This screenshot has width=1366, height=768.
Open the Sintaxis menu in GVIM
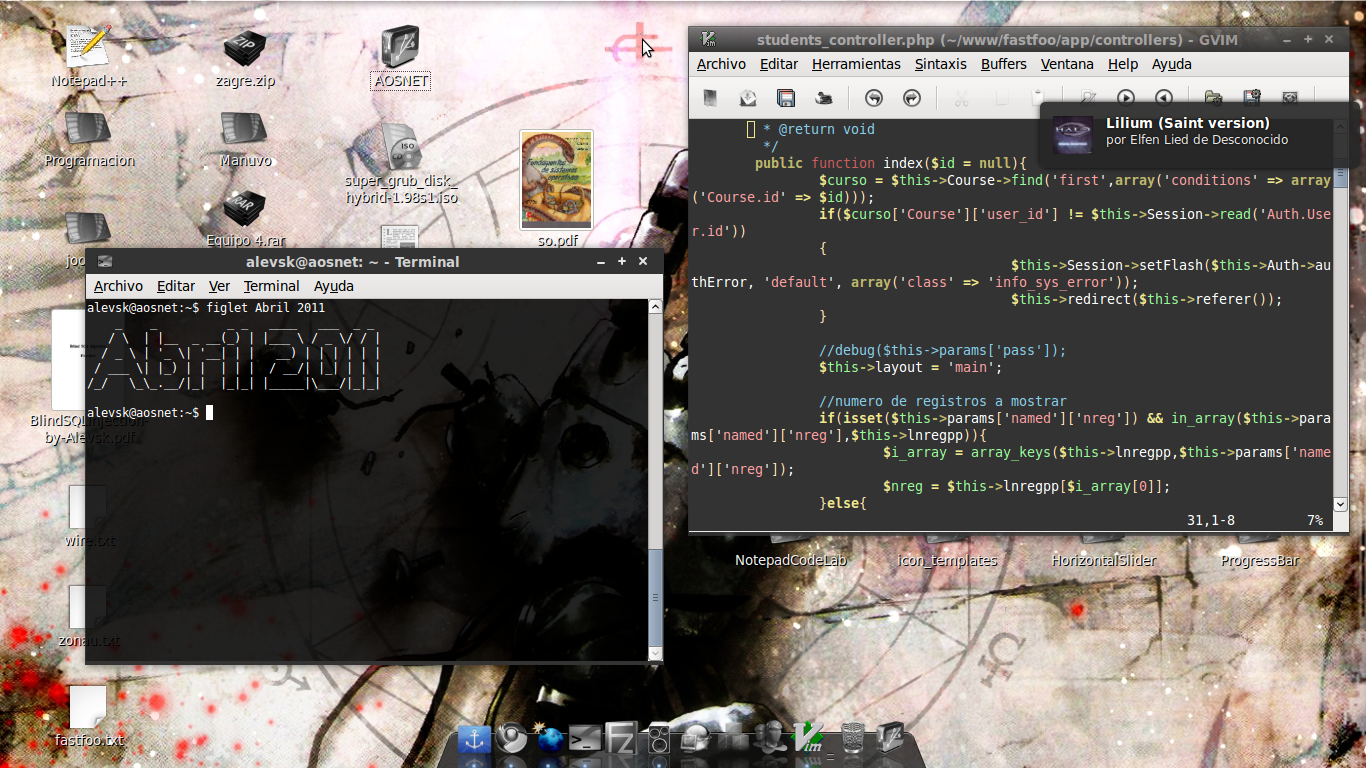pyautogui.click(x=940, y=64)
